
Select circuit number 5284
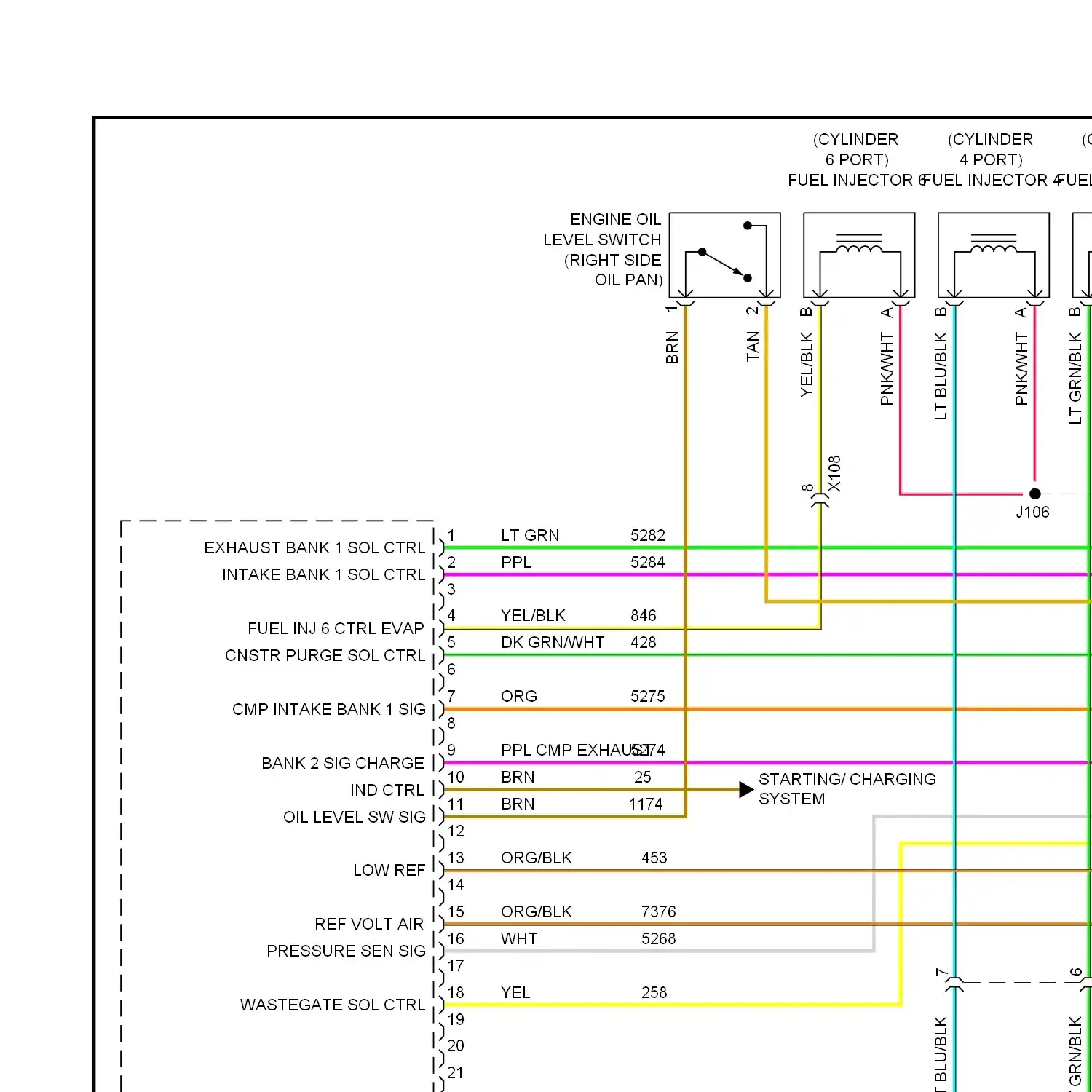point(648,562)
